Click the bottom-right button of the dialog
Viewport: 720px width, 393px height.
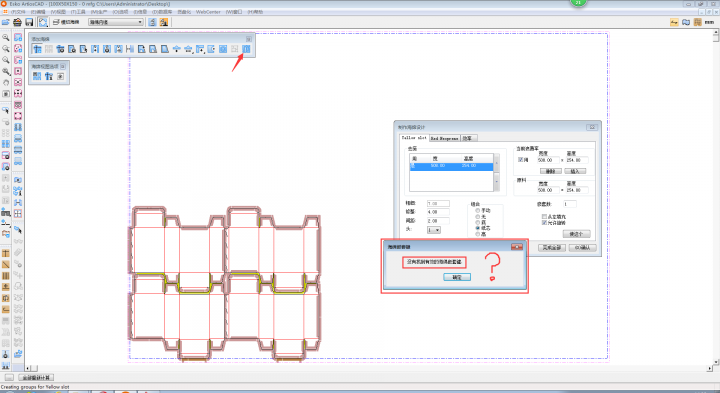click(x=583, y=248)
